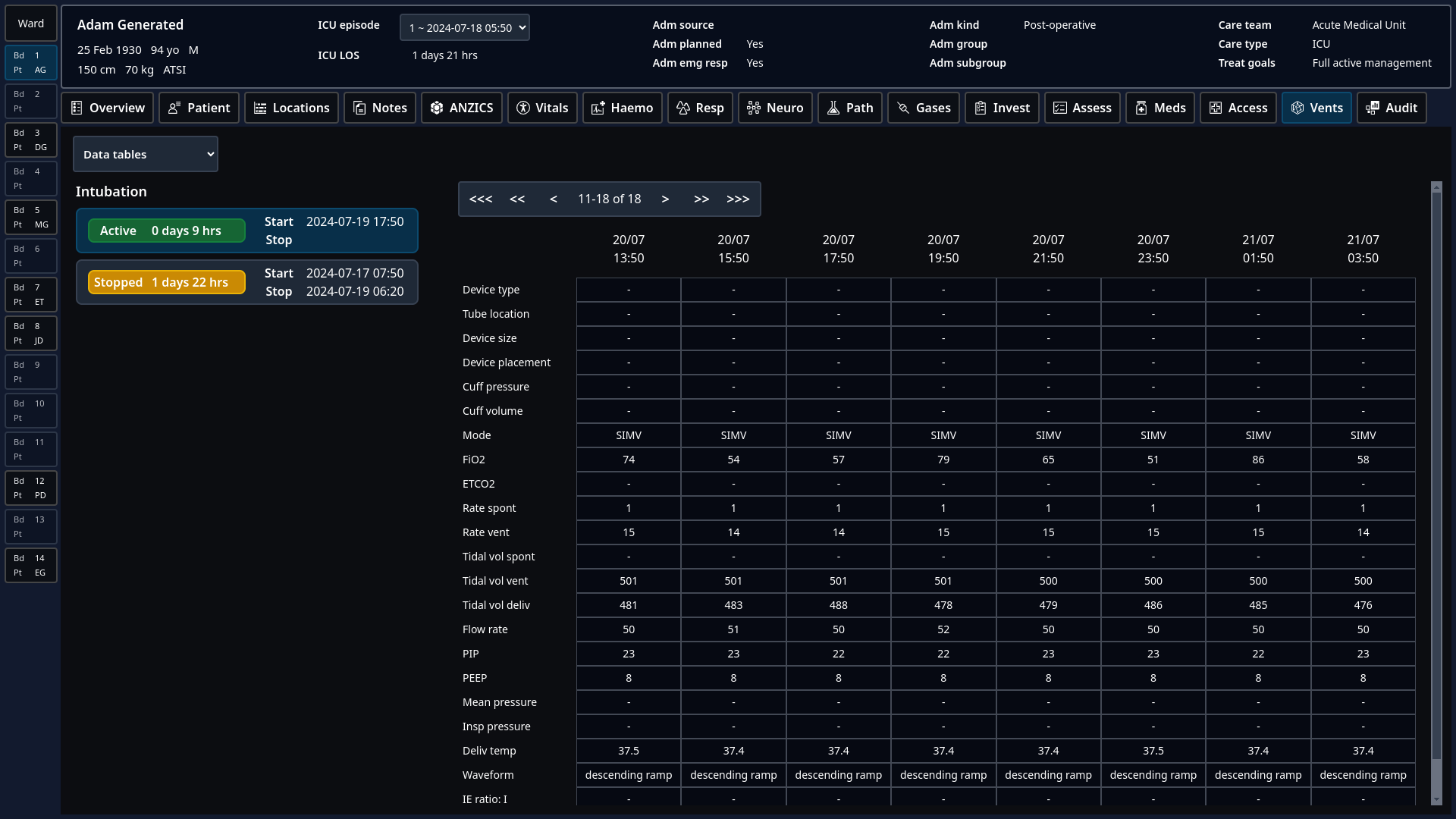
Task: Go to next page with > button
Action: pos(665,199)
